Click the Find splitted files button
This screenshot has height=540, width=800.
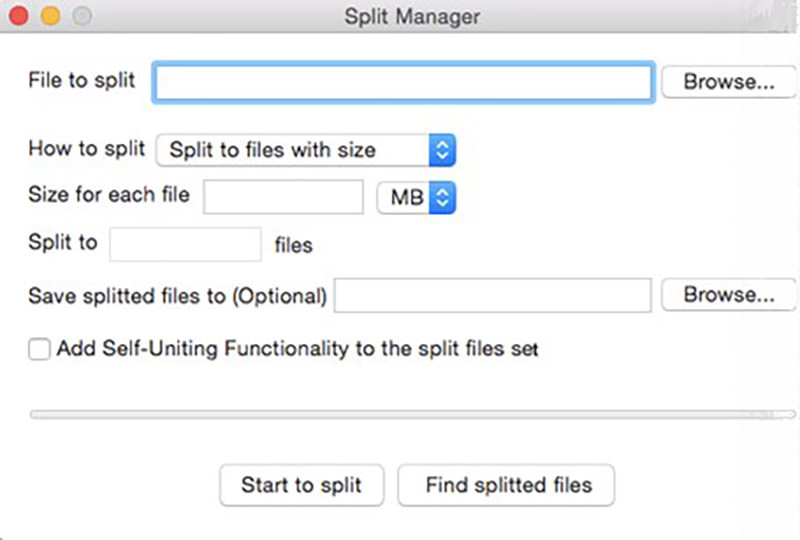point(506,485)
